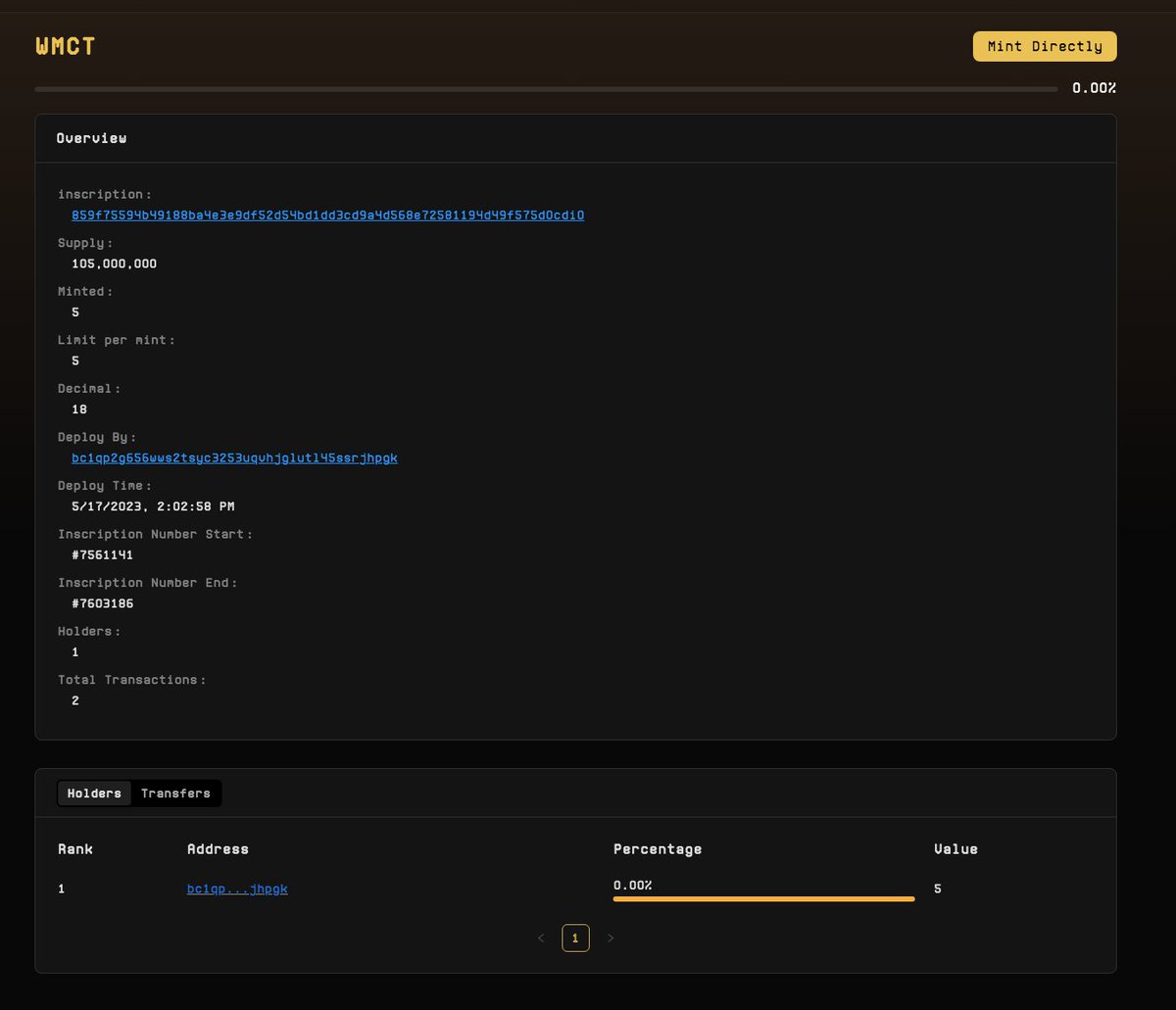Viewport: 1176px width, 1010px height.
Task: Go to next page arrow
Action: point(611,938)
